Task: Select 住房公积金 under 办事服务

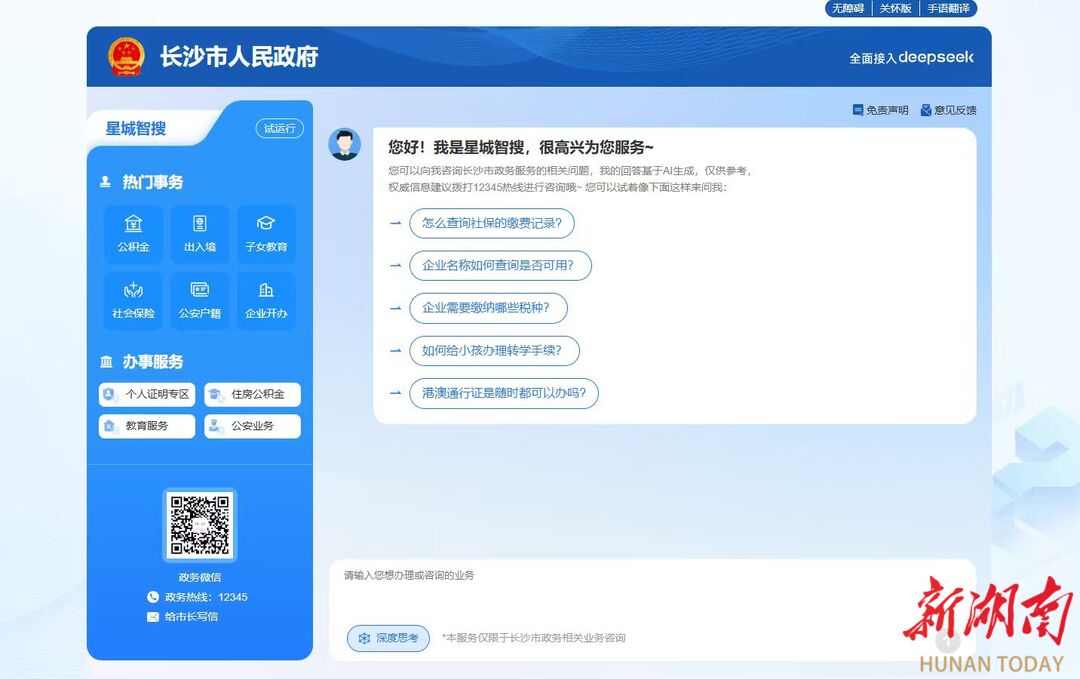Action: [252, 395]
